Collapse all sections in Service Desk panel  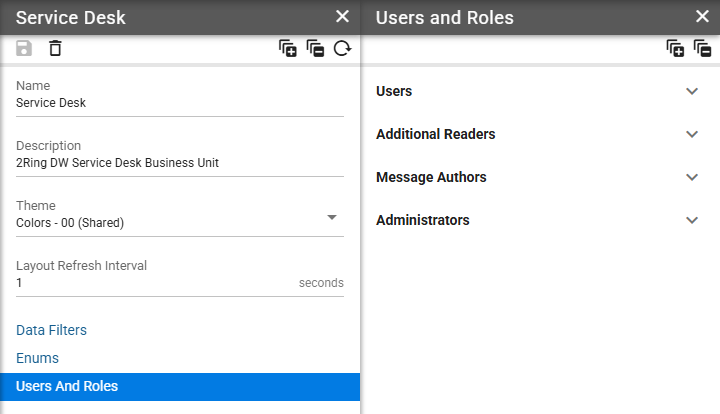[315, 48]
